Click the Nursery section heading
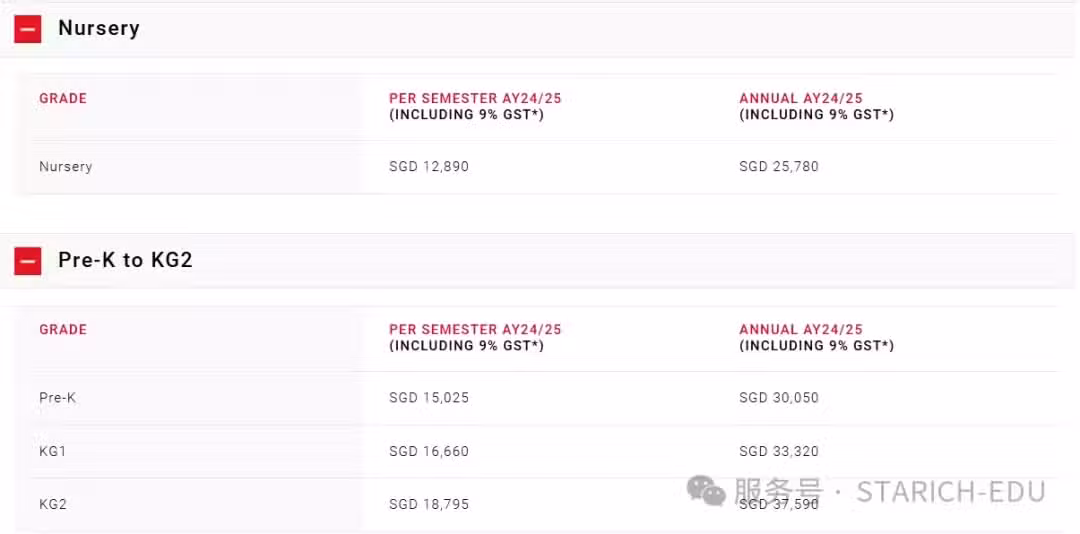Image resolution: width=1080 pixels, height=534 pixels. point(99,28)
